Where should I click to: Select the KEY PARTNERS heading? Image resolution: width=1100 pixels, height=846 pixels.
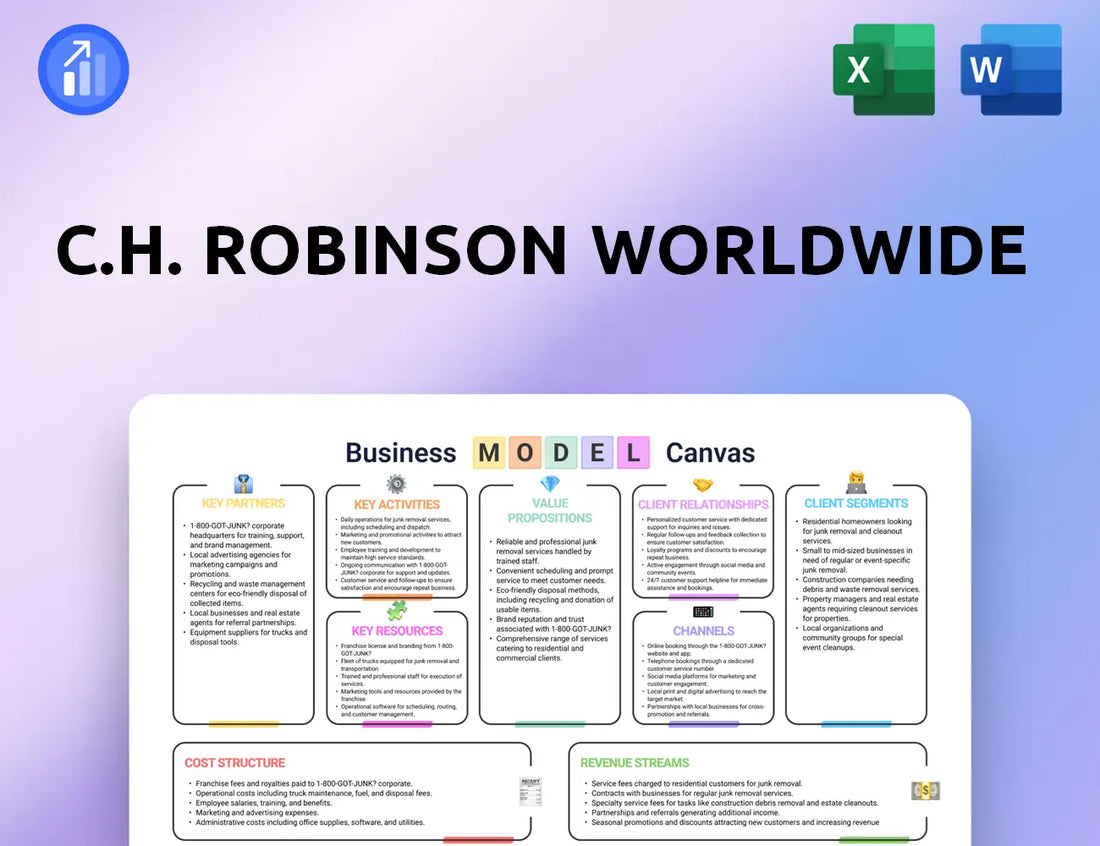coord(243,504)
